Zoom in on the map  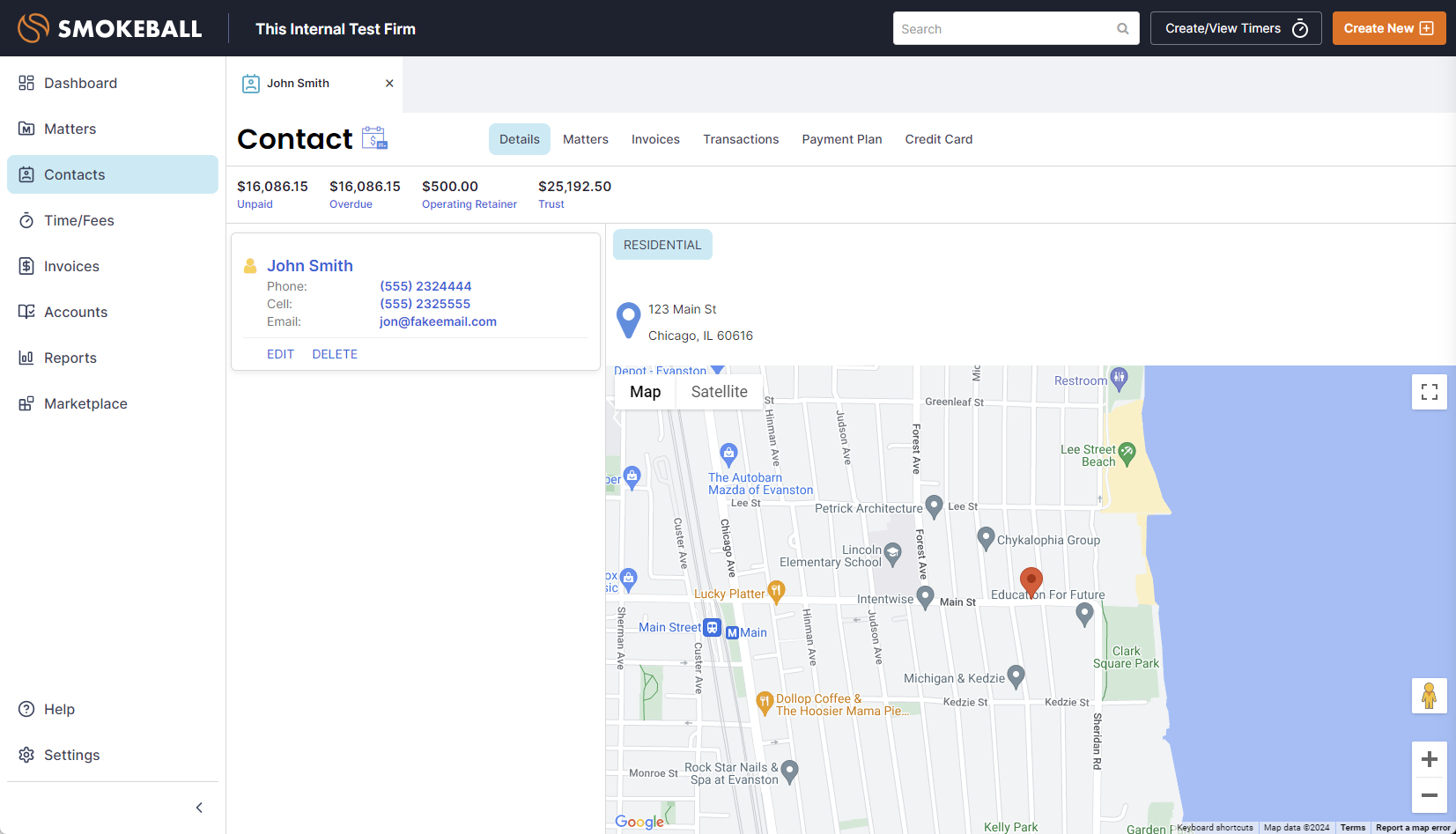[1430, 759]
